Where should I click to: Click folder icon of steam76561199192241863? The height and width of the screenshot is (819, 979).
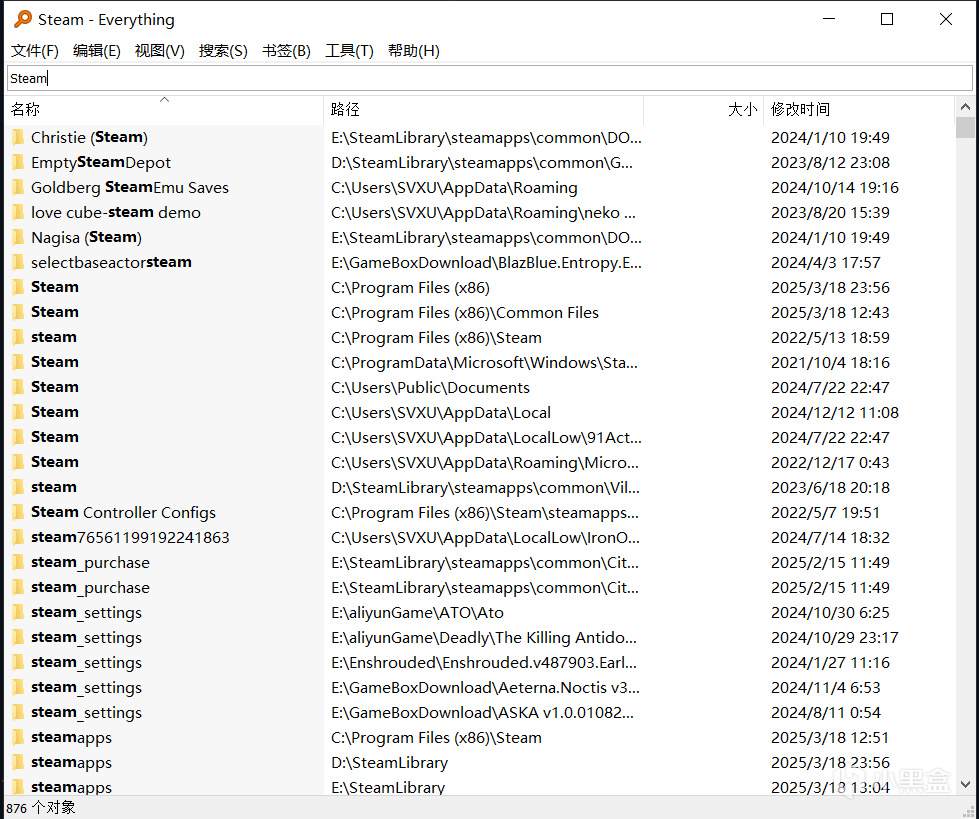coord(19,537)
